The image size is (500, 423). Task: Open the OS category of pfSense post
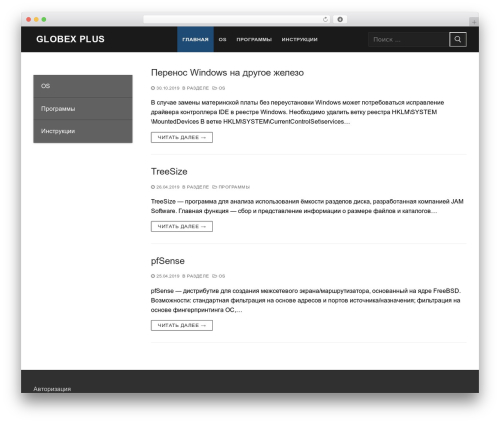pyautogui.click(x=222, y=276)
